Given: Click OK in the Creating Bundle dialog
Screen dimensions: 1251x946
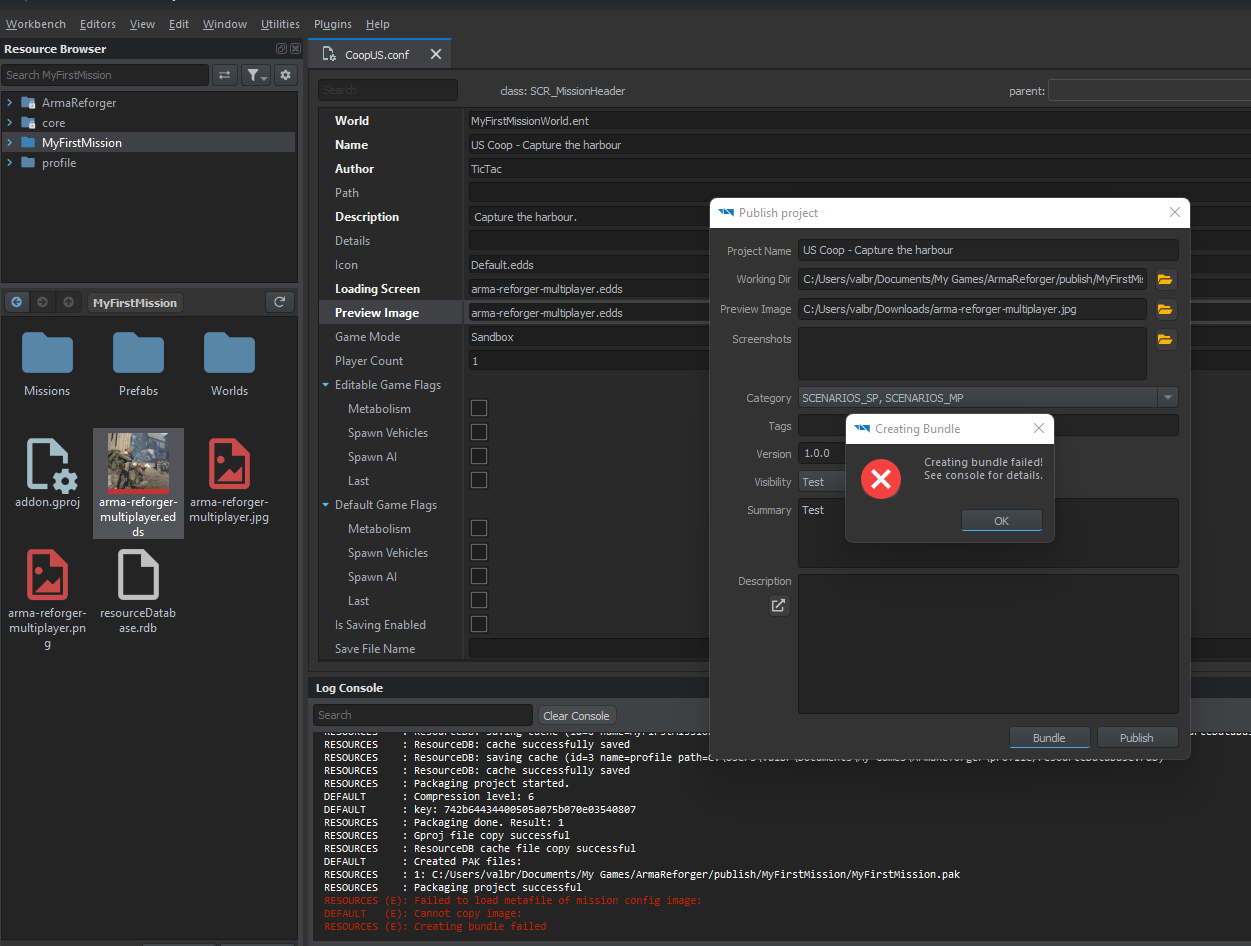Looking at the screenshot, I should (x=1001, y=520).
